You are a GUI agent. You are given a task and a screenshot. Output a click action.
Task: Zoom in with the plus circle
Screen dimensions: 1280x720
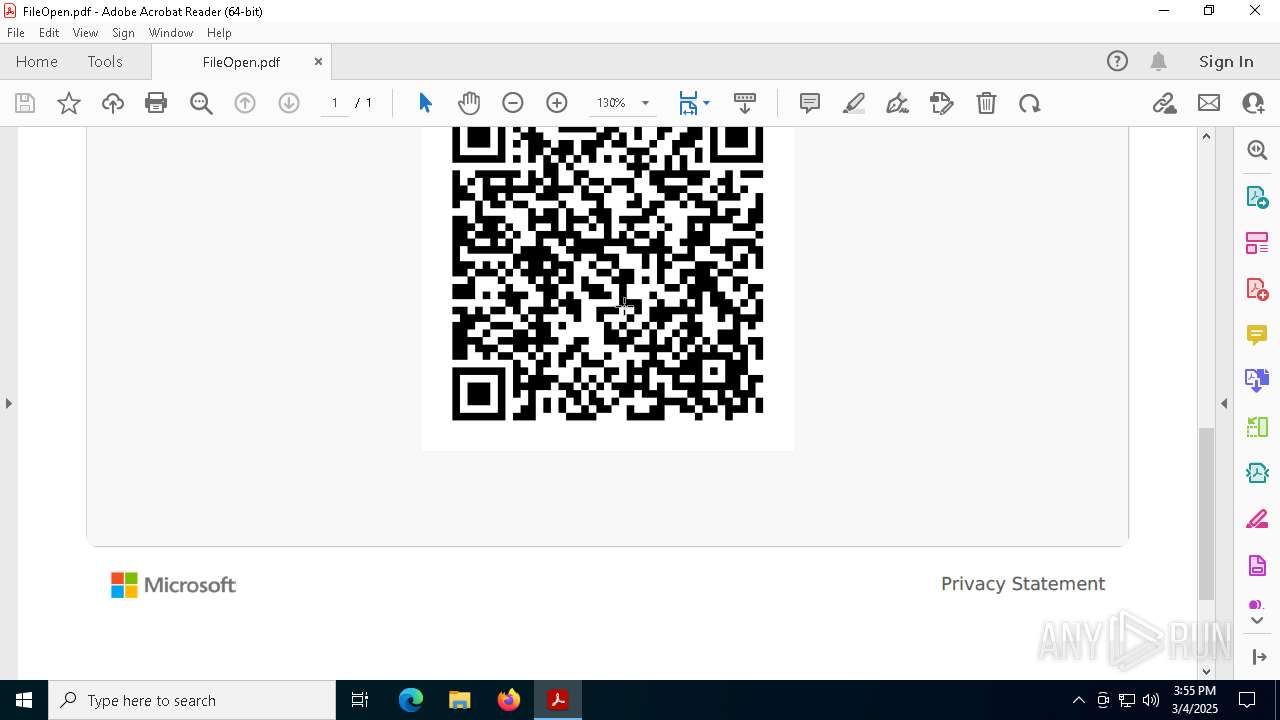tap(557, 103)
